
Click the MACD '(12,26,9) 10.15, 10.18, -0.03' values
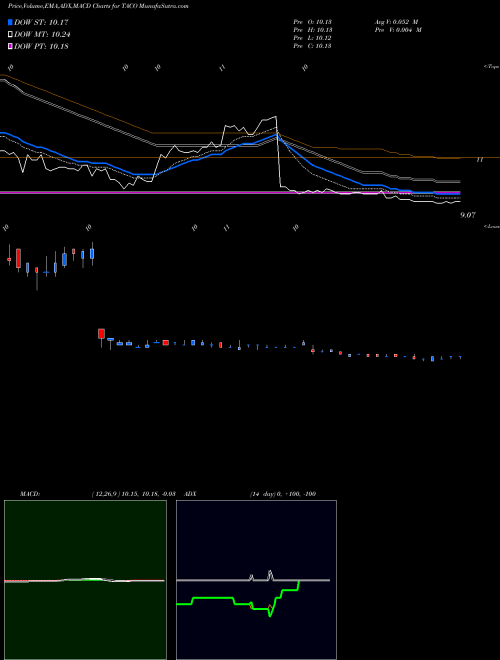[x=133, y=494]
